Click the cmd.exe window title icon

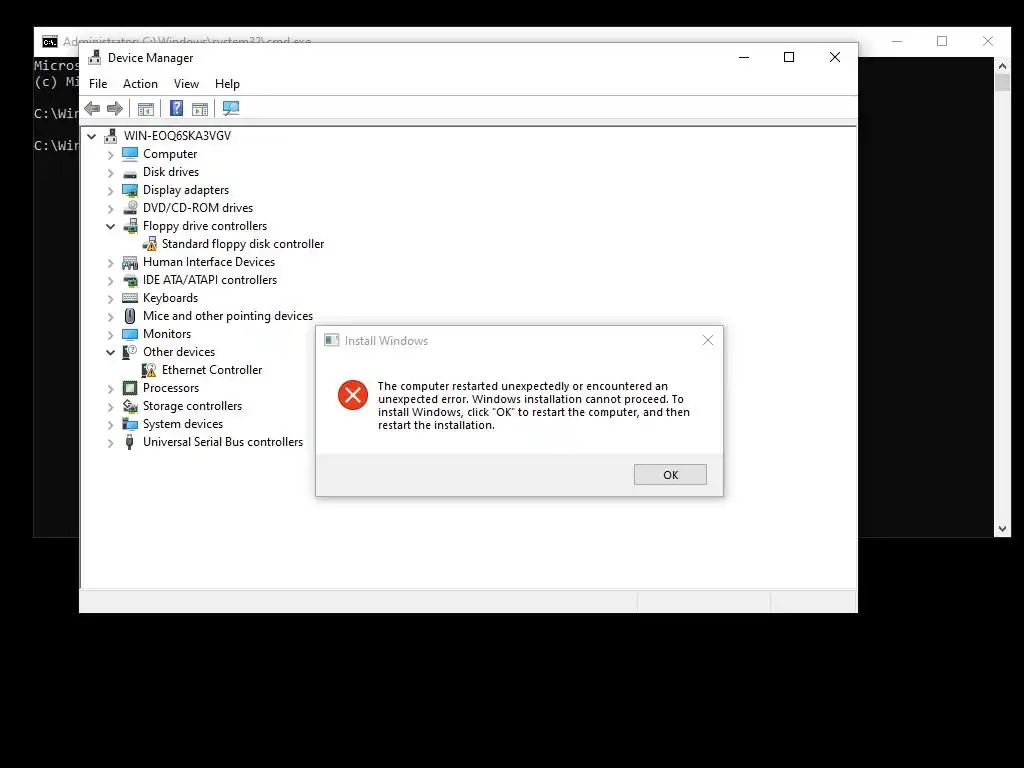coord(50,42)
